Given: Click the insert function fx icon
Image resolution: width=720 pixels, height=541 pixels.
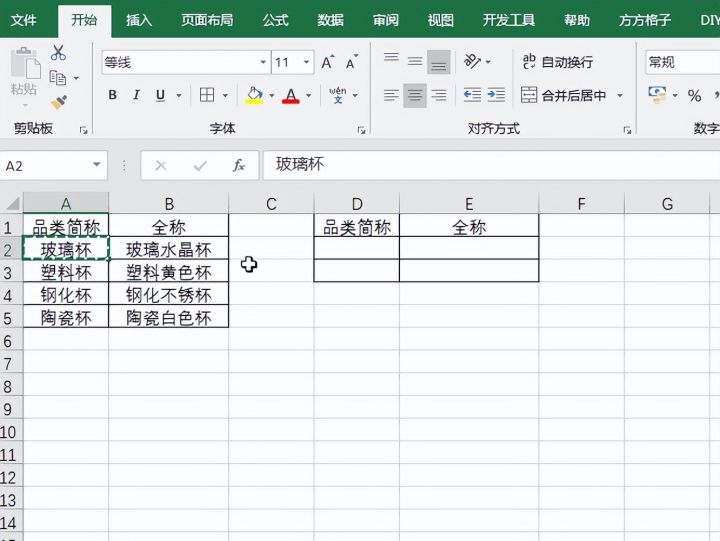Looking at the screenshot, I should click(x=238, y=165).
